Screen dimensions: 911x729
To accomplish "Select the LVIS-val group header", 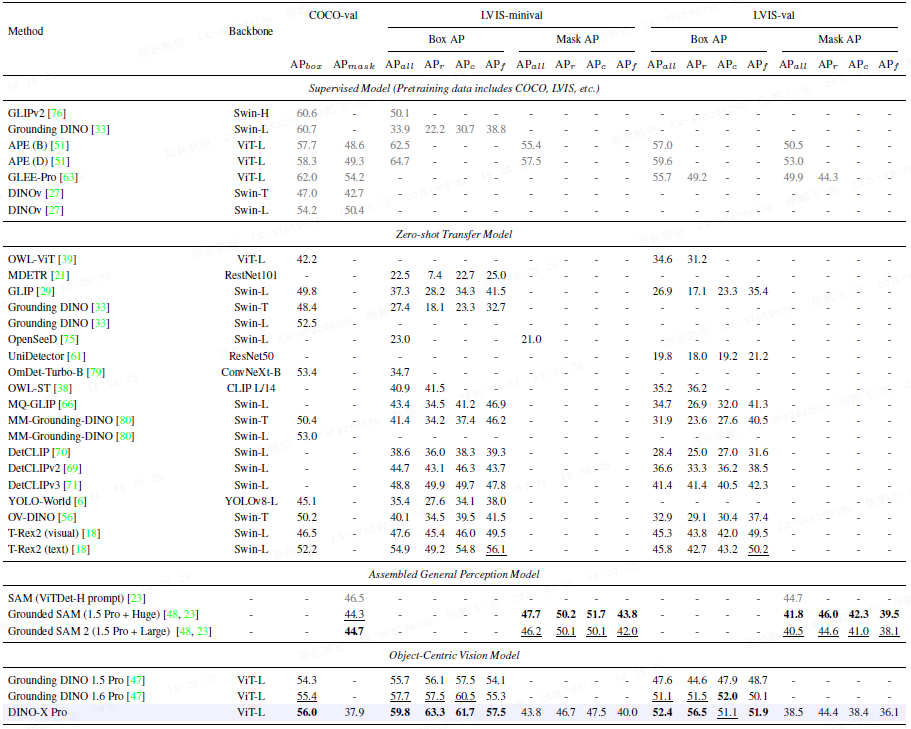I will (x=774, y=16).
